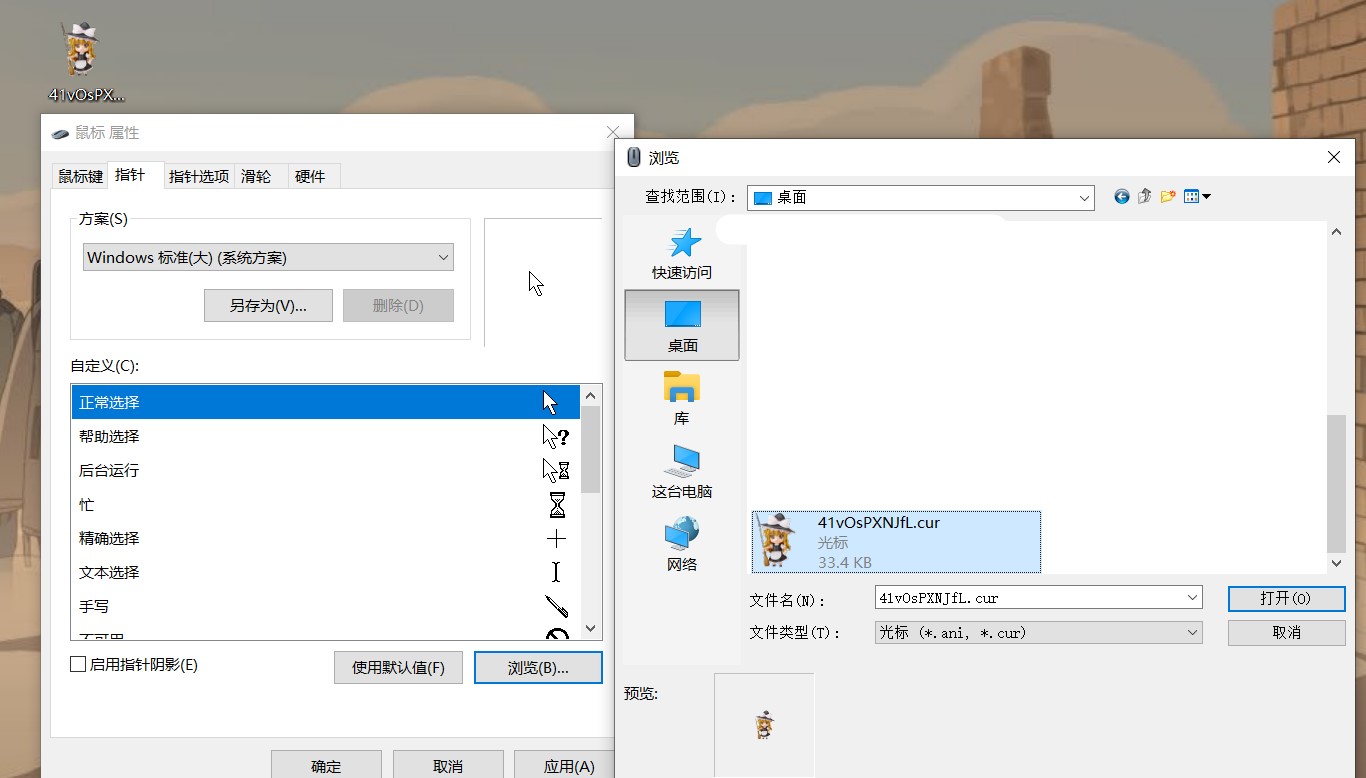Switch to the 指针选项 tab
The height and width of the screenshot is (778, 1366).
click(198, 176)
